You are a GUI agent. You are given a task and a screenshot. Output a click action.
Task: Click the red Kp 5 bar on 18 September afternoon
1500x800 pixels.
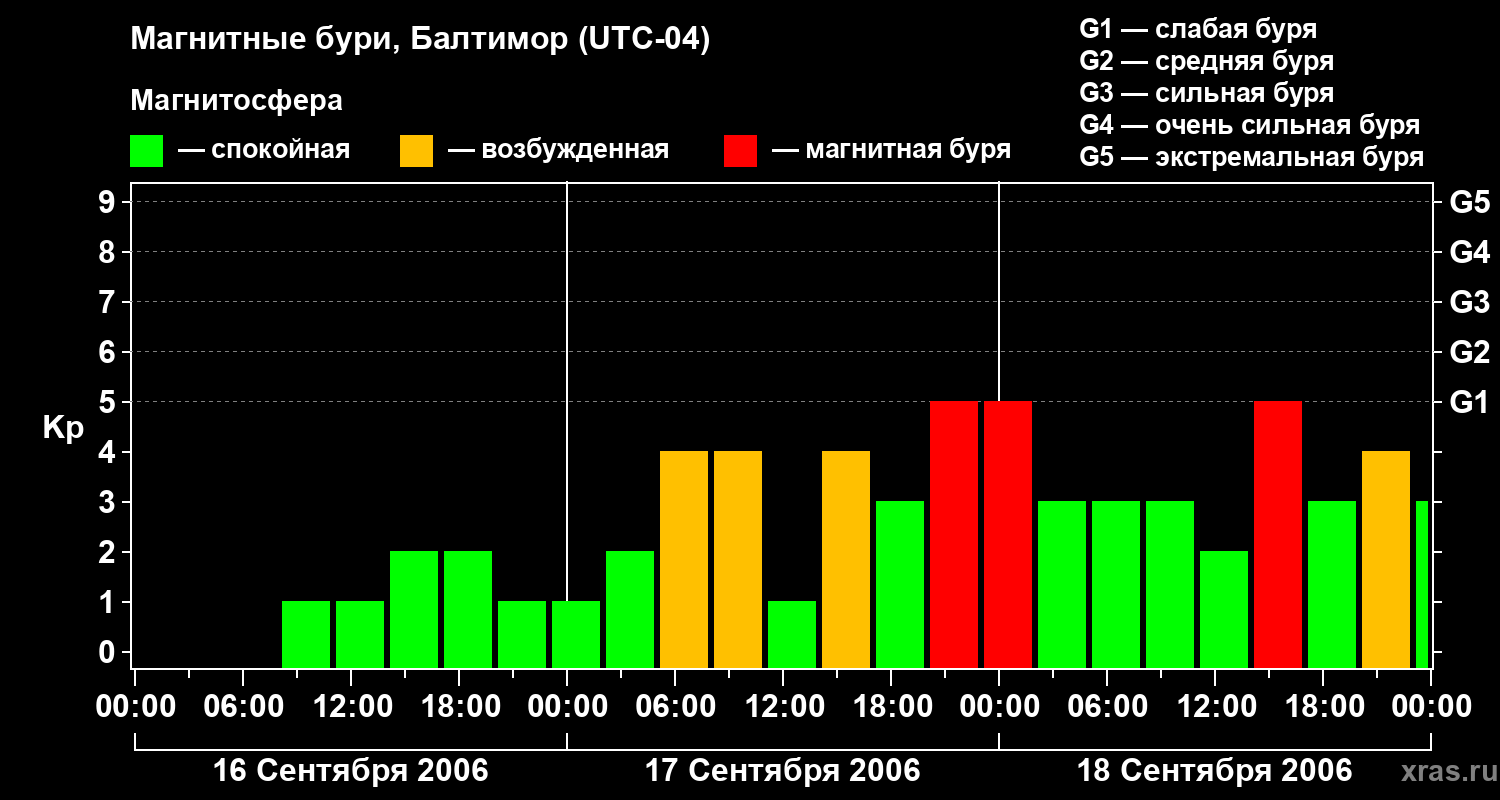pos(1278,535)
